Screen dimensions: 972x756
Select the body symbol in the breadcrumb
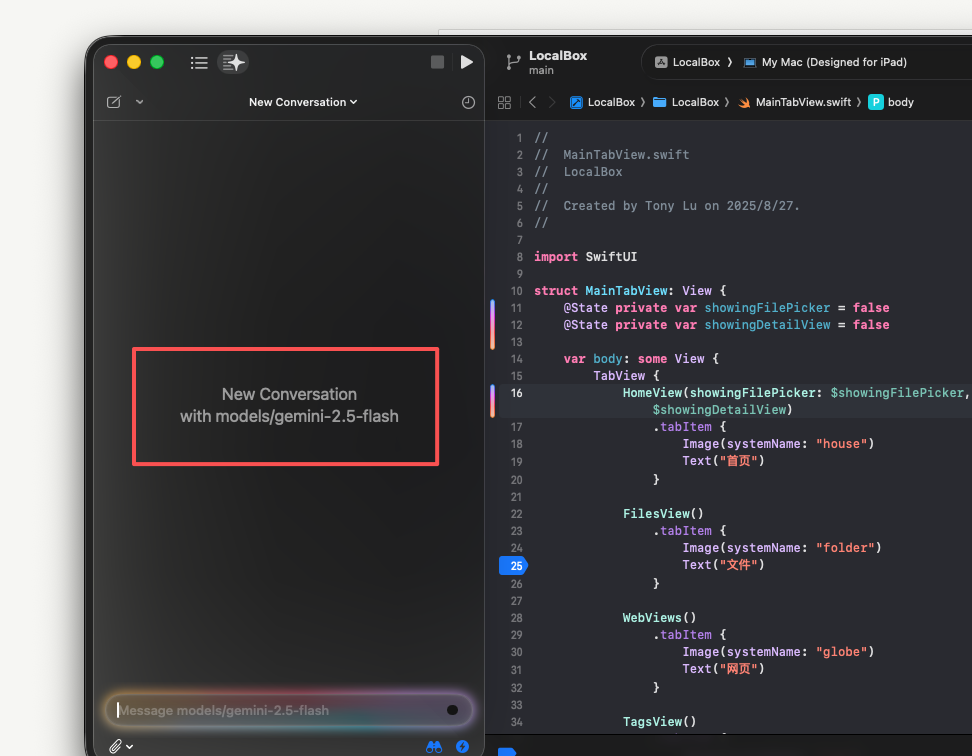pos(891,102)
